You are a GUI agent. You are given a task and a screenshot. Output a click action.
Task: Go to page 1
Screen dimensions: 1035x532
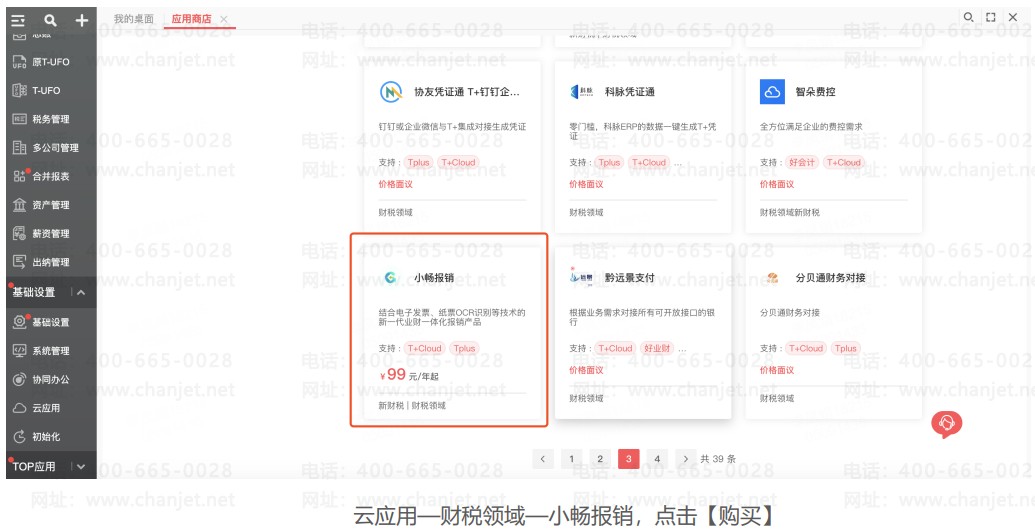572,459
